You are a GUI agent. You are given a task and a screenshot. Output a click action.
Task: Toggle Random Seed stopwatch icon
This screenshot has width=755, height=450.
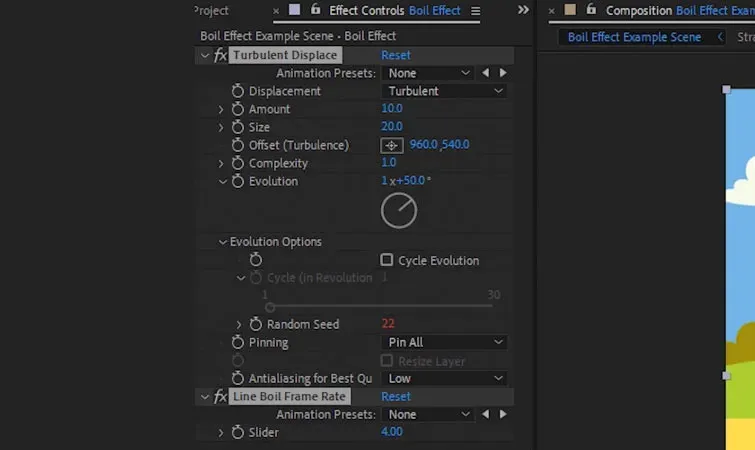(x=256, y=324)
